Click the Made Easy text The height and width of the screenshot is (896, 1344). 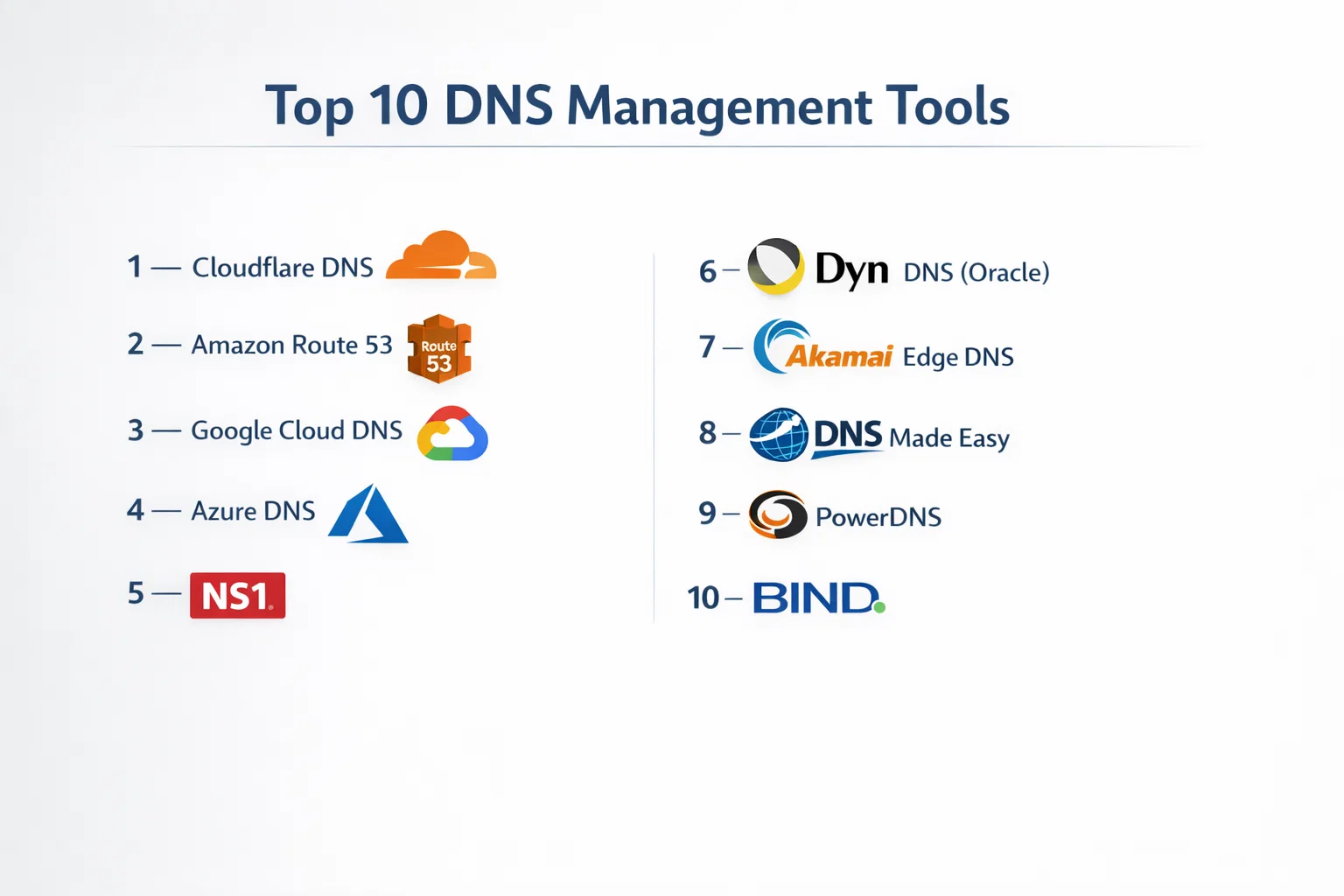point(949,437)
